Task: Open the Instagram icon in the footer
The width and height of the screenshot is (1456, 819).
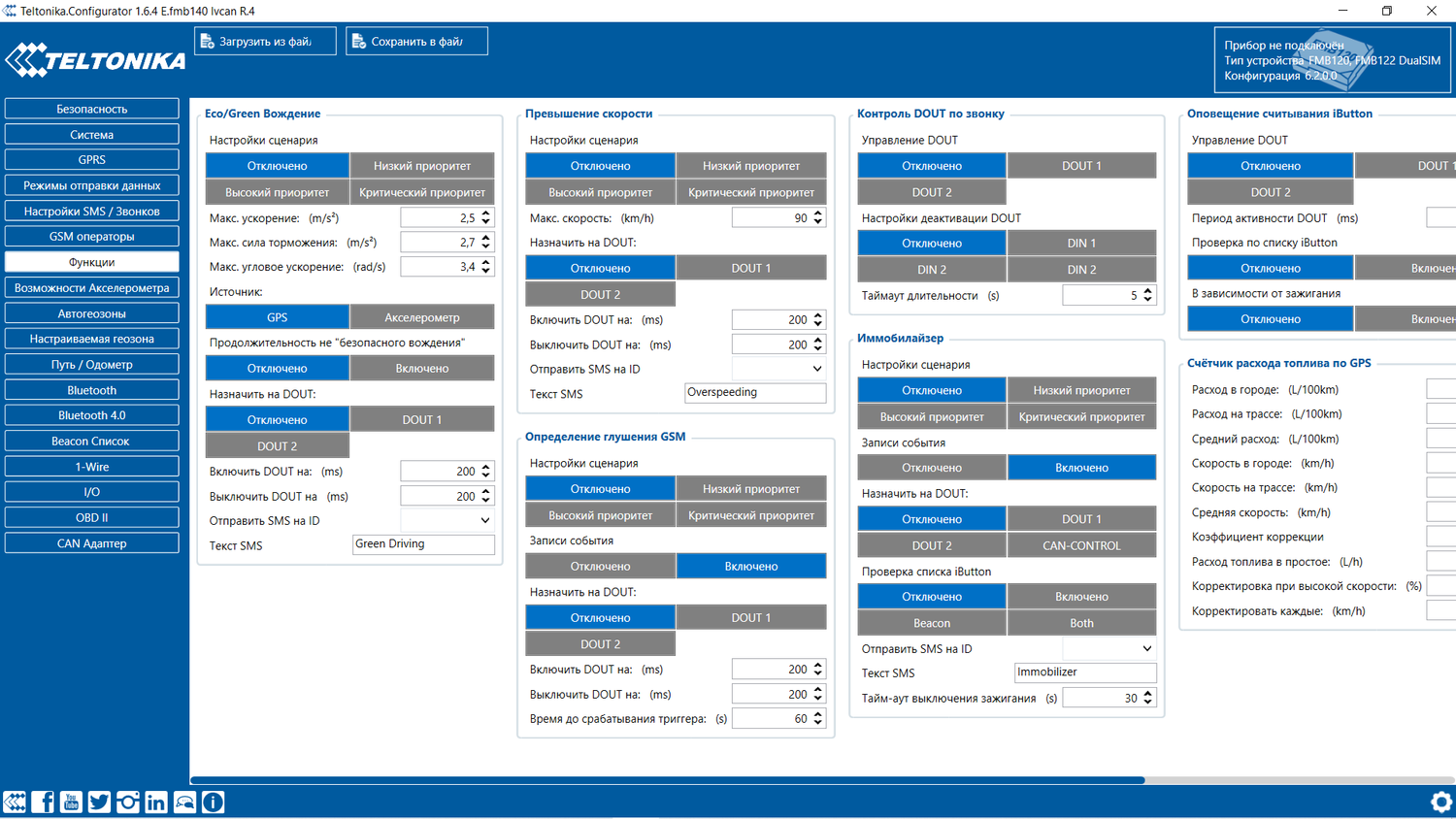Action: click(x=127, y=802)
